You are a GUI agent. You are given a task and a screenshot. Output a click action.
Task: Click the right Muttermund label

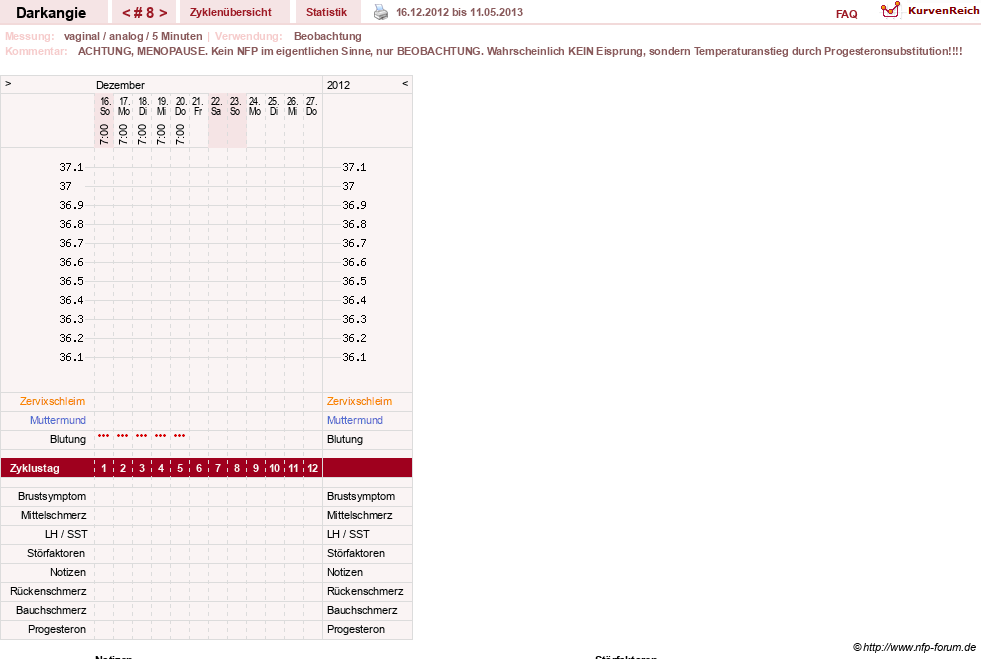pos(355,420)
